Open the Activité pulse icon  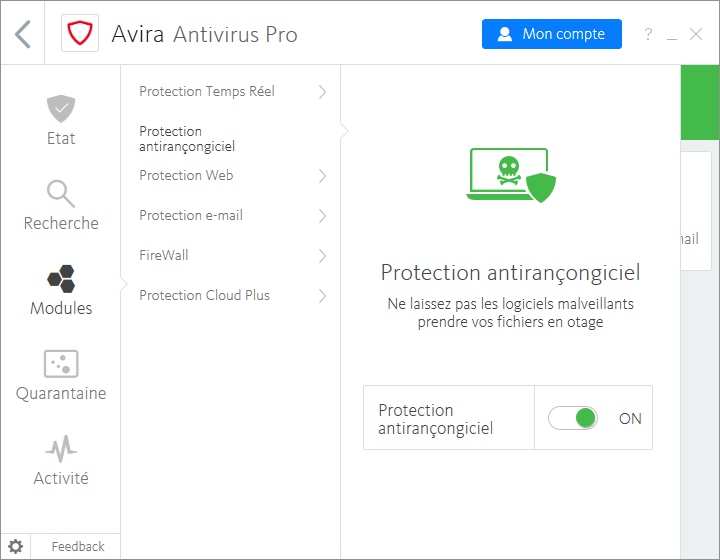61,448
